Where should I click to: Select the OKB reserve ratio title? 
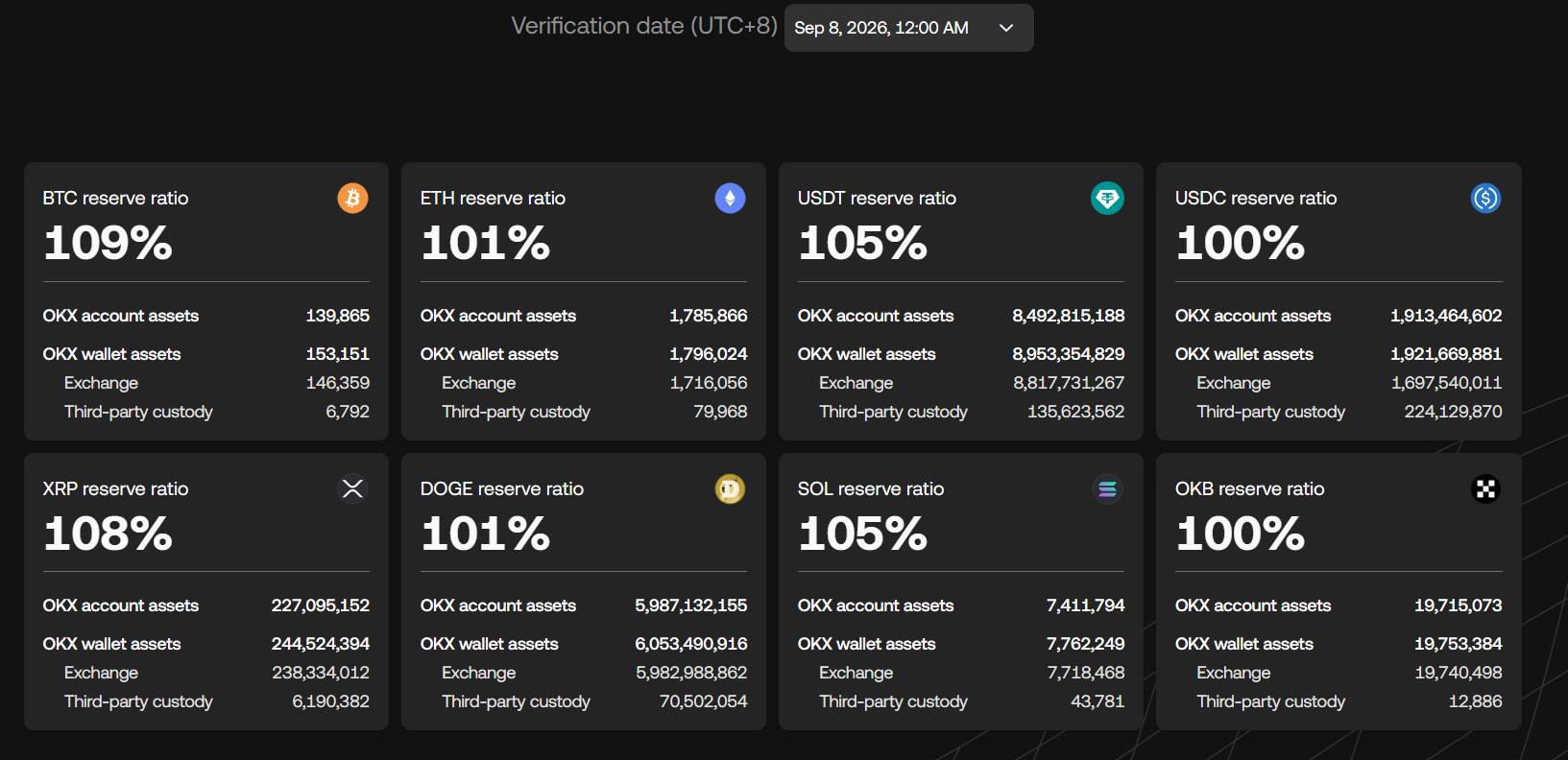pyautogui.click(x=1249, y=488)
